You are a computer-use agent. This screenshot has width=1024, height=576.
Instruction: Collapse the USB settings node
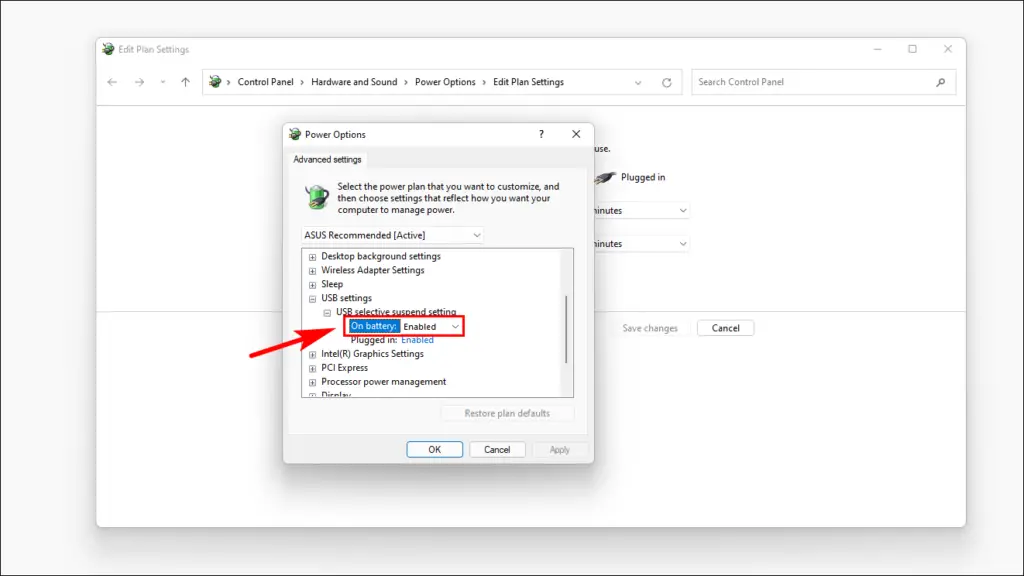312,298
